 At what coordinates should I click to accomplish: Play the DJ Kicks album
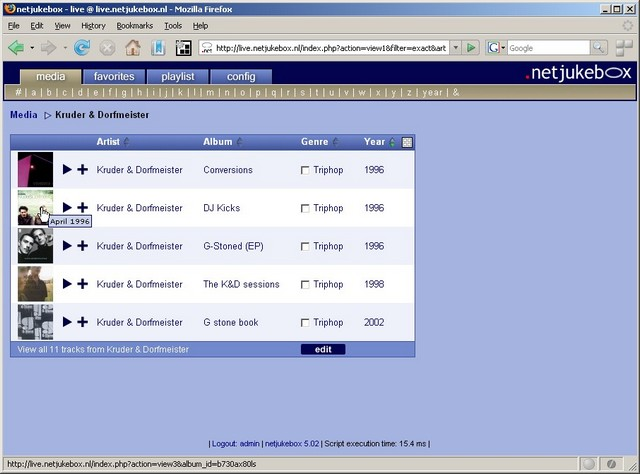(x=67, y=207)
